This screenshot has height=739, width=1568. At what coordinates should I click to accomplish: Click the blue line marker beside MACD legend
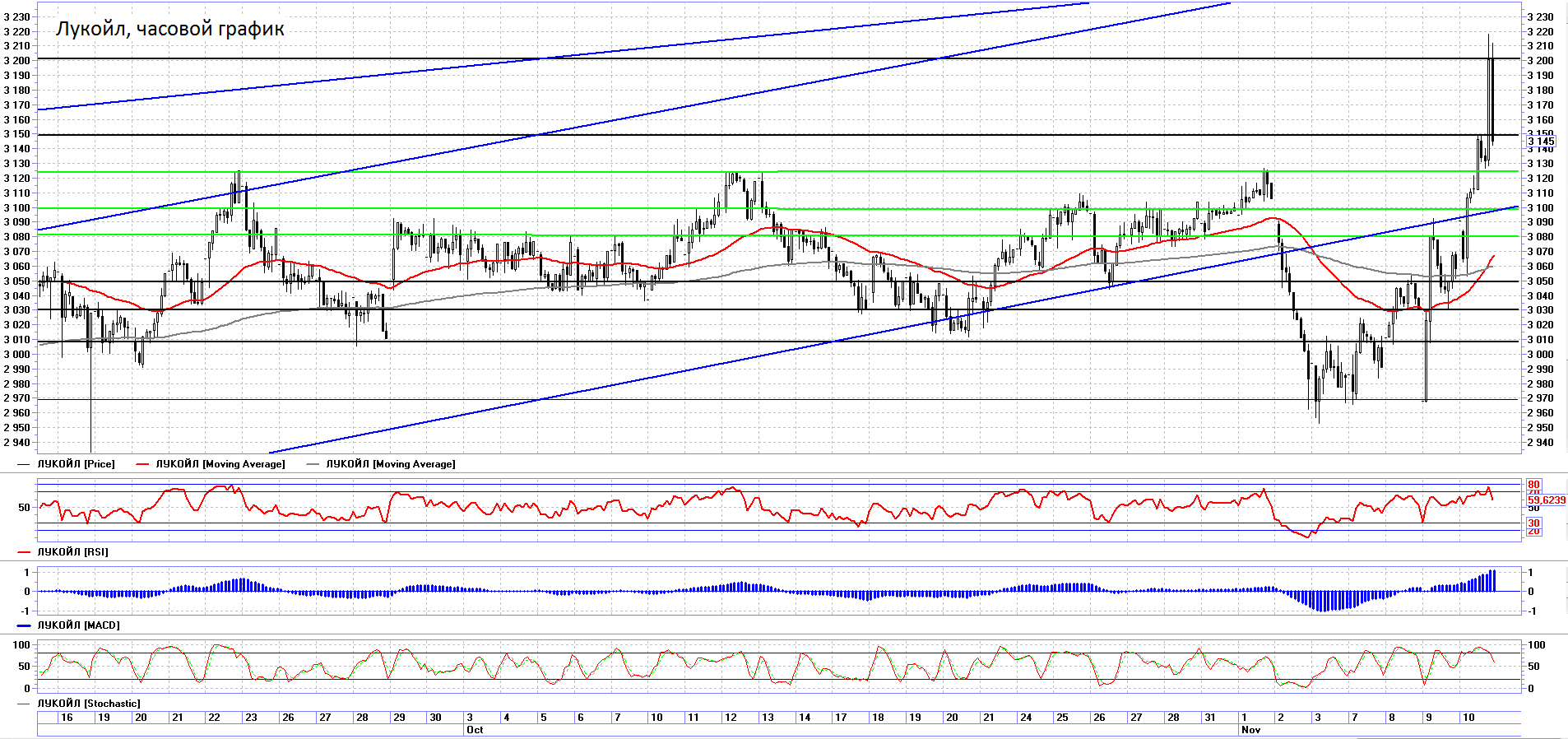[24, 625]
